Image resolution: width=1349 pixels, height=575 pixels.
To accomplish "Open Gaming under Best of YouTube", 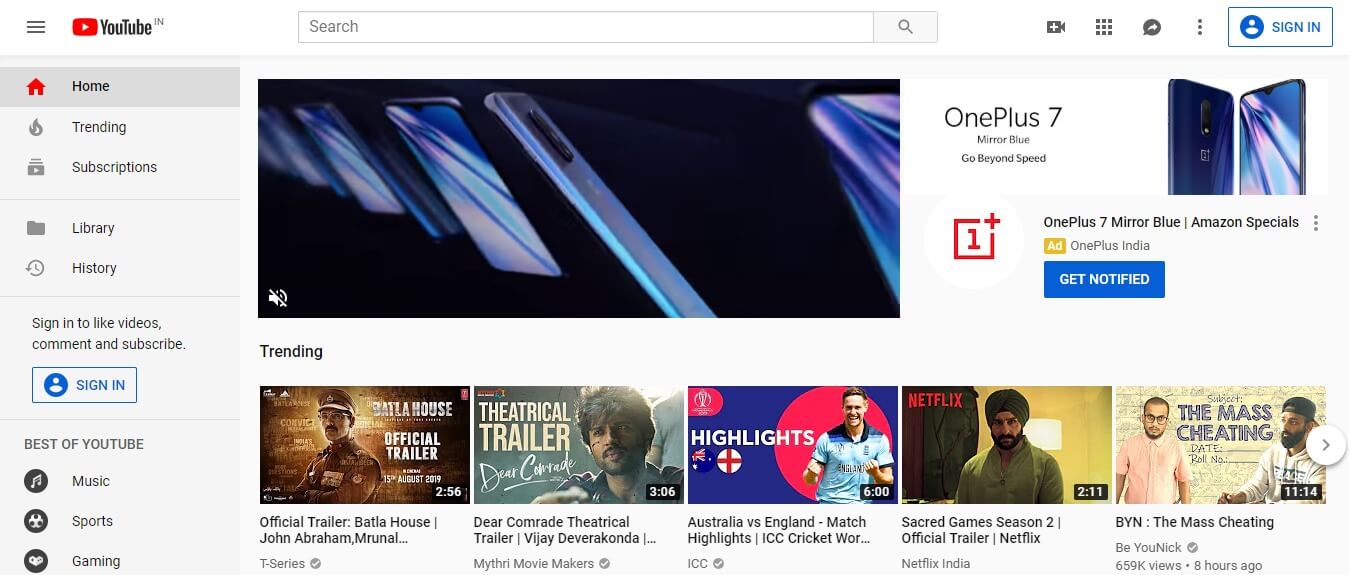I will pyautogui.click(x=120, y=561).
